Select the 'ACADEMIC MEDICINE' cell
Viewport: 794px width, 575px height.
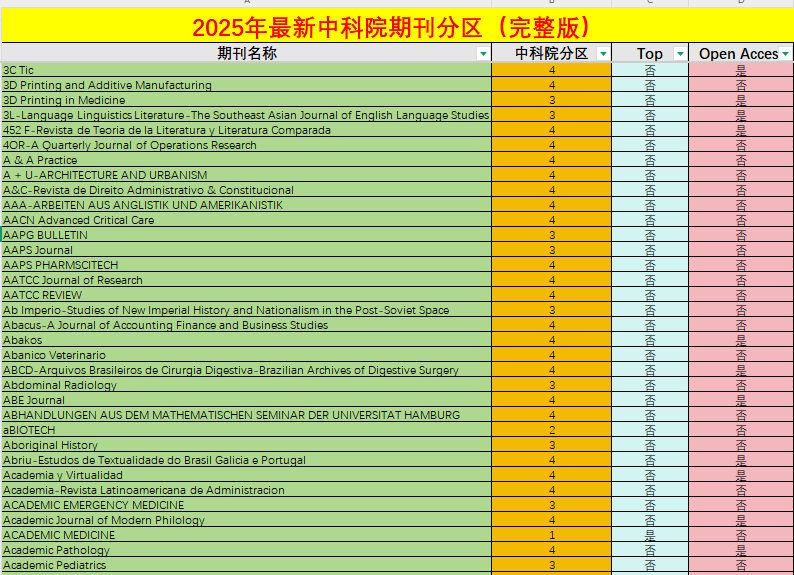[x=247, y=535]
